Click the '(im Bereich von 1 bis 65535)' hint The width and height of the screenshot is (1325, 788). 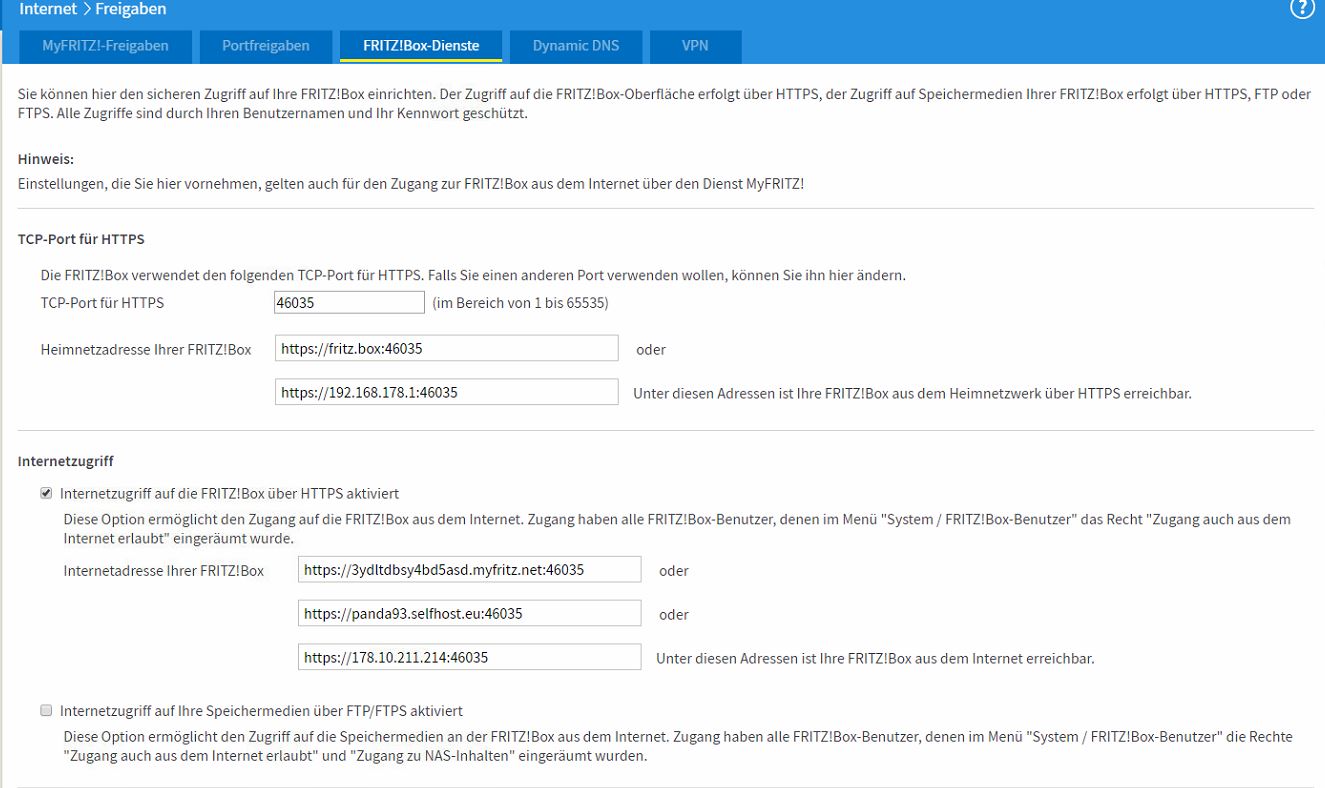[x=520, y=303]
